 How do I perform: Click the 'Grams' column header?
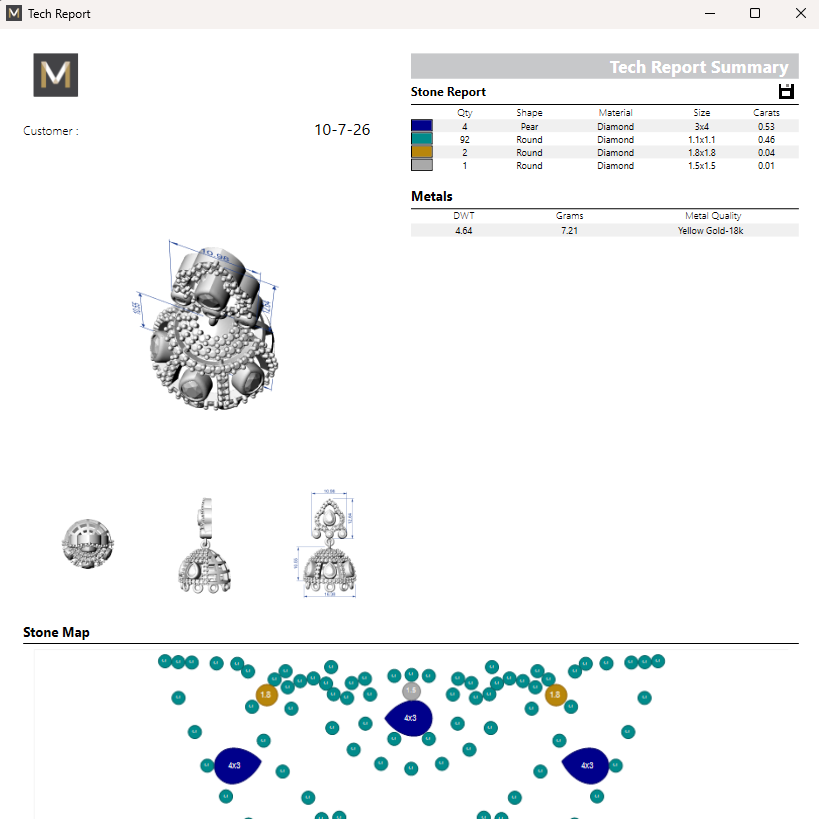(x=569, y=216)
